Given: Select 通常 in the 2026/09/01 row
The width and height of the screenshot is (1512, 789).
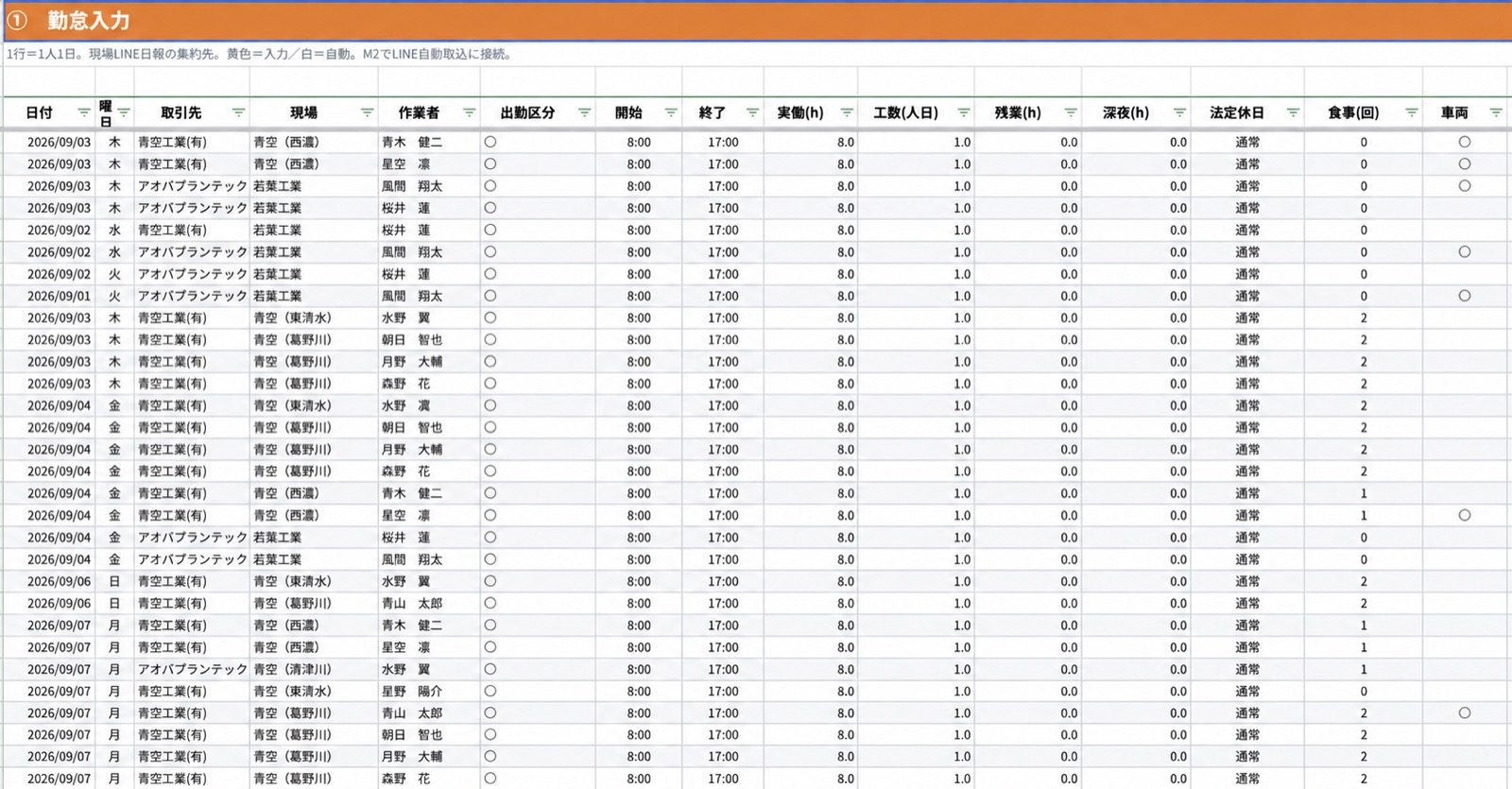Looking at the screenshot, I should point(1247,296).
